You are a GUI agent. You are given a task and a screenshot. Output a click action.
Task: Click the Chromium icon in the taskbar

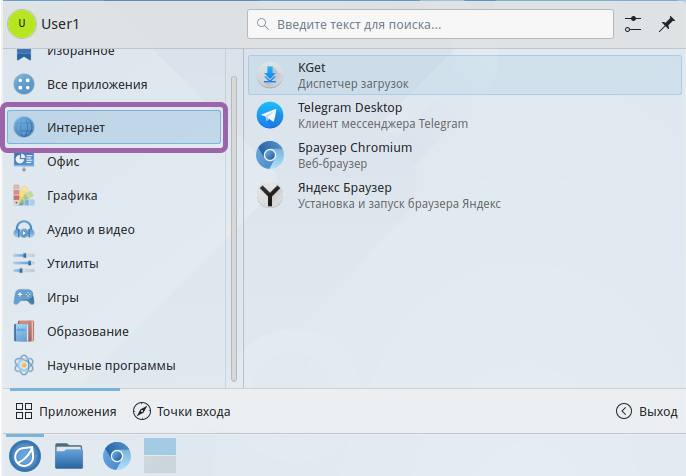117,456
